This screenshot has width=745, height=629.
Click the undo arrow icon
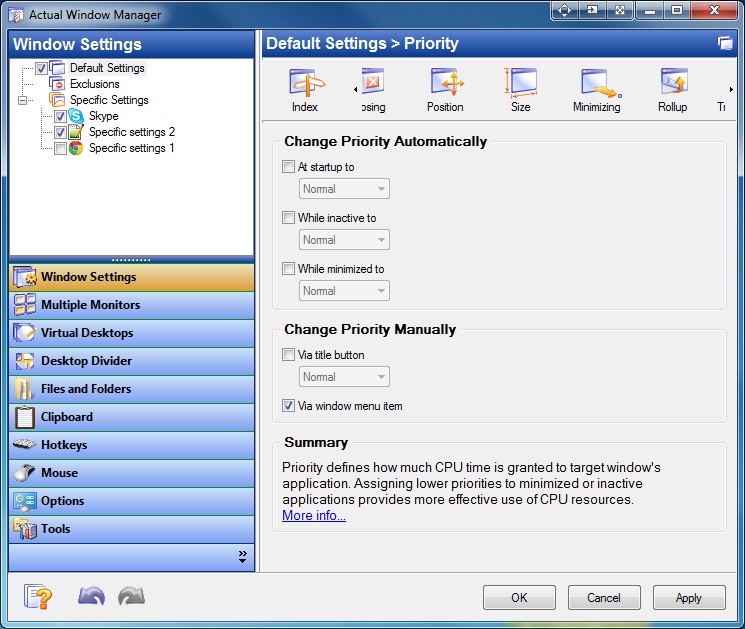coord(91,596)
